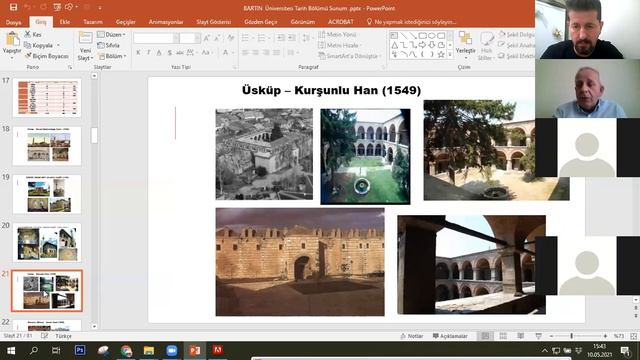The width and height of the screenshot is (640, 360).
Task: Toggle text shadow (S) formatting
Action: pos(169,52)
